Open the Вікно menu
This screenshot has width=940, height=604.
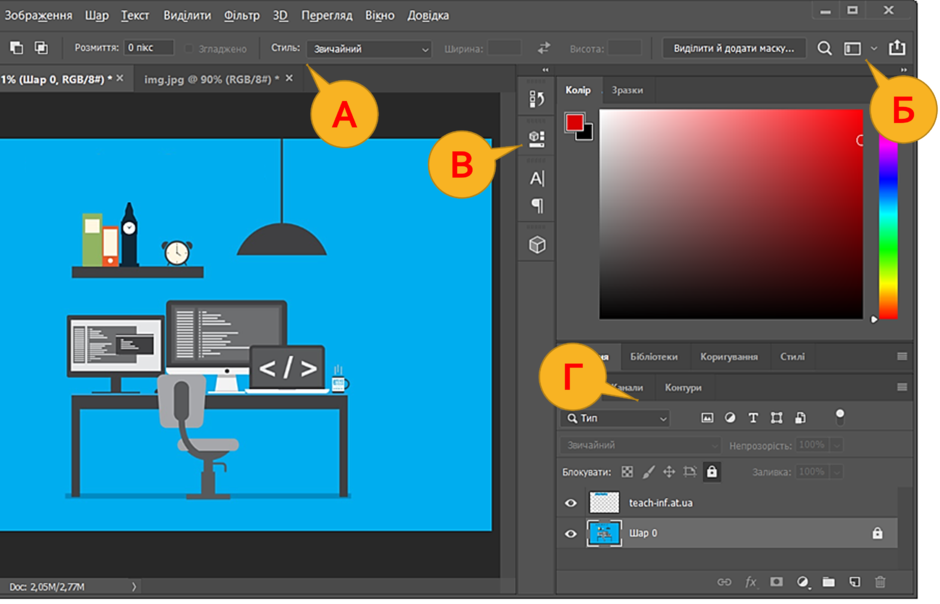[x=379, y=16]
